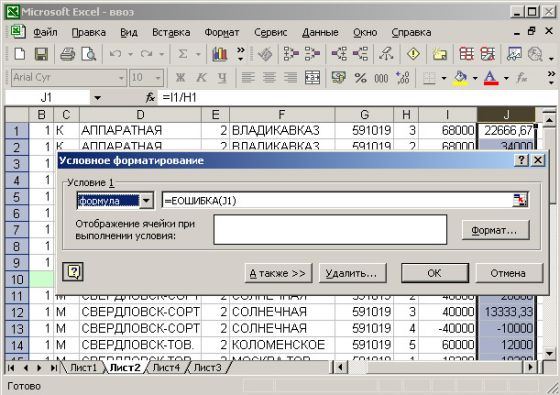Click the vertical scrollbar down arrow
The width and height of the screenshot is (560, 395).
coord(550,354)
